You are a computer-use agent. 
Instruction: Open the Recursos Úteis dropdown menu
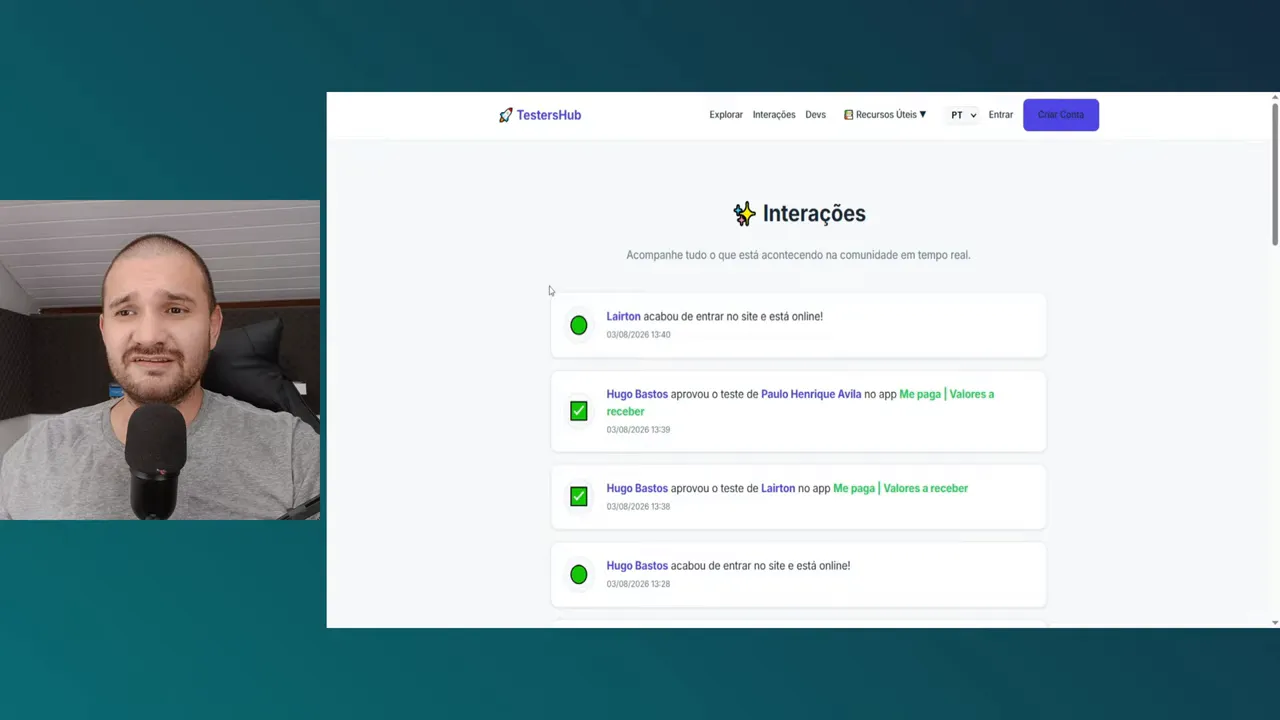885,115
